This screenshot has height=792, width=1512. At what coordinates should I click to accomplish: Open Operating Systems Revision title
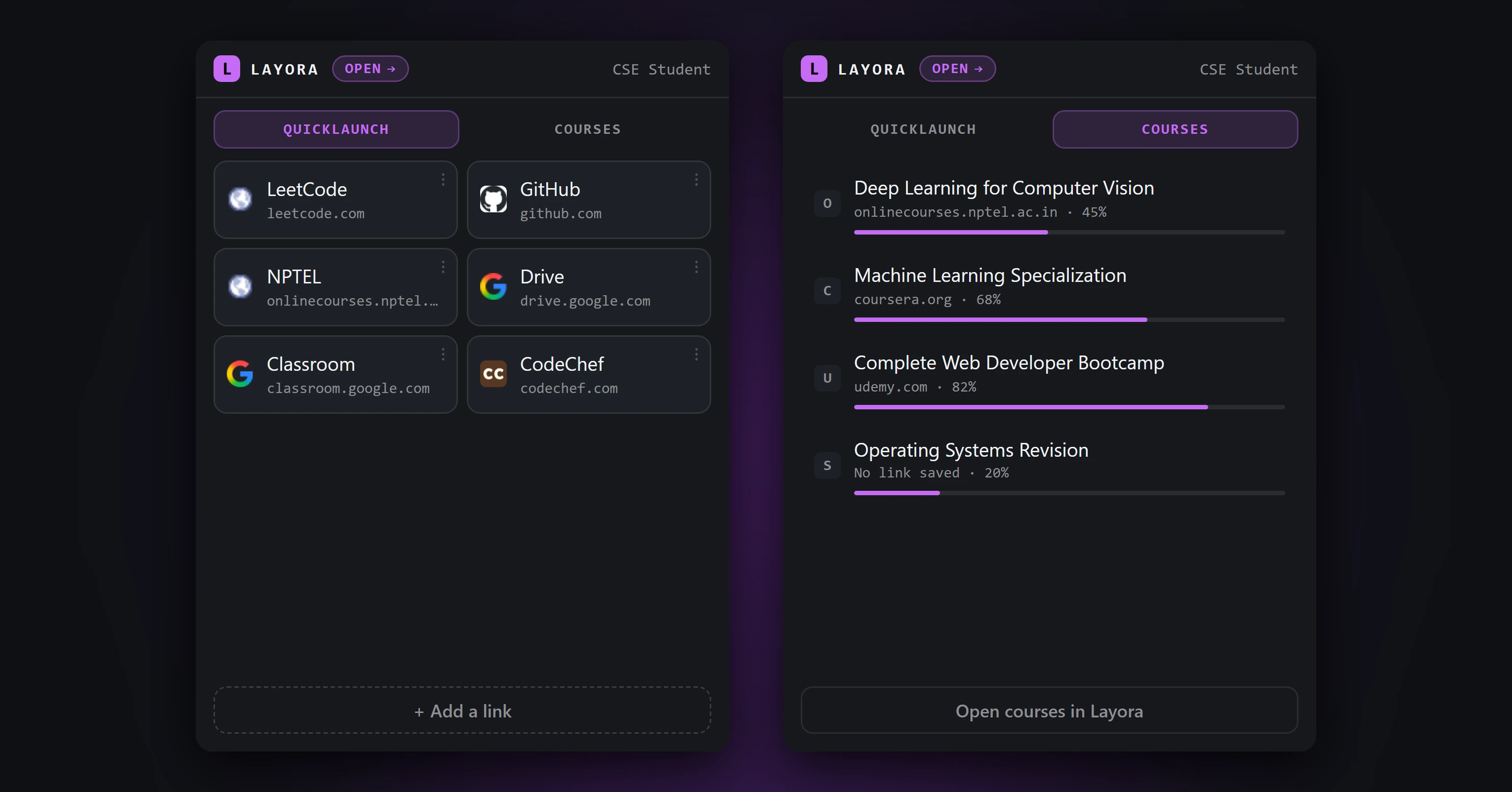(x=971, y=450)
